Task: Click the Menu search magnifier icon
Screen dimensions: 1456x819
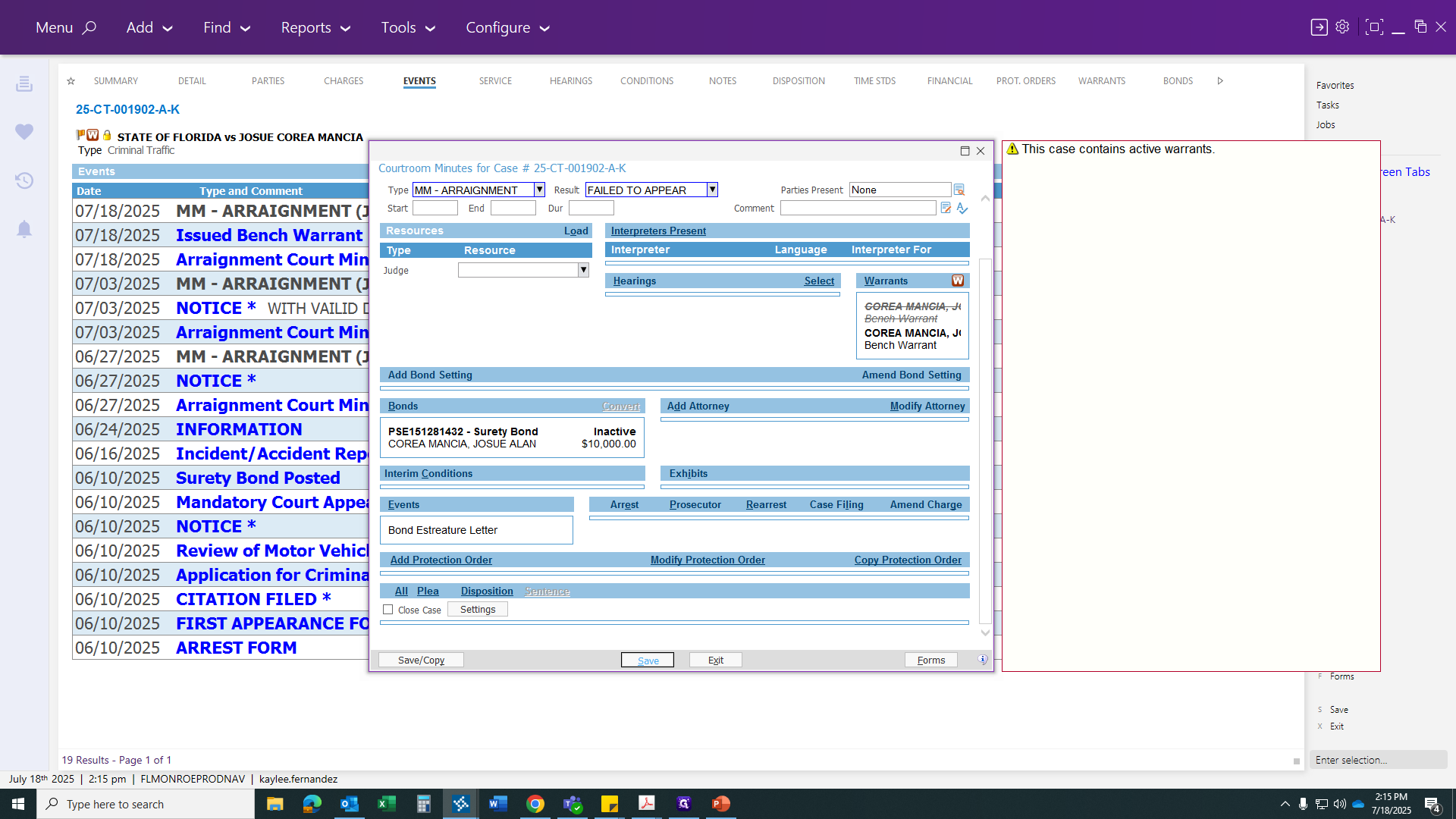Action: tap(89, 27)
